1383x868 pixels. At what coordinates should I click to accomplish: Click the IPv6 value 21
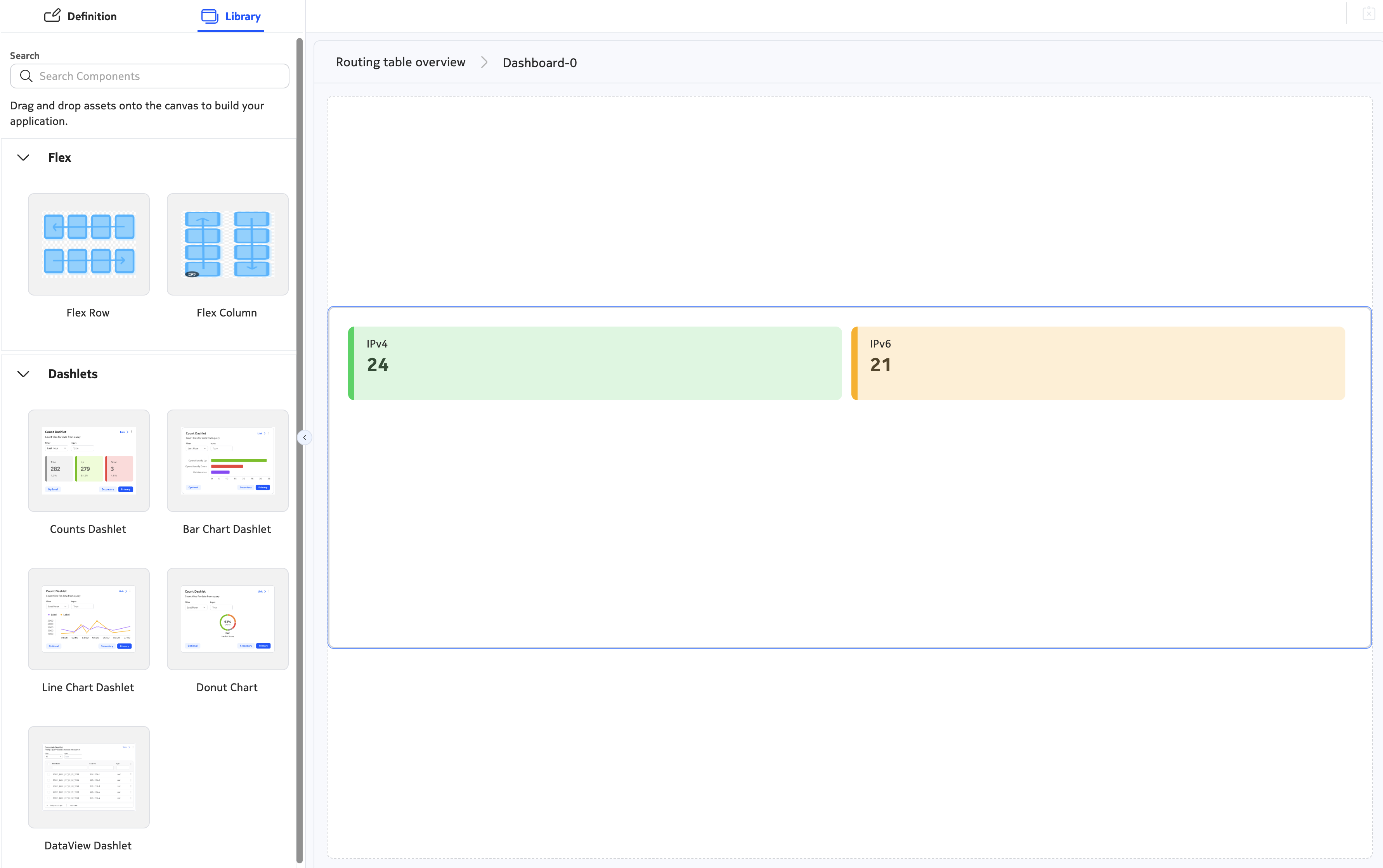(881, 365)
